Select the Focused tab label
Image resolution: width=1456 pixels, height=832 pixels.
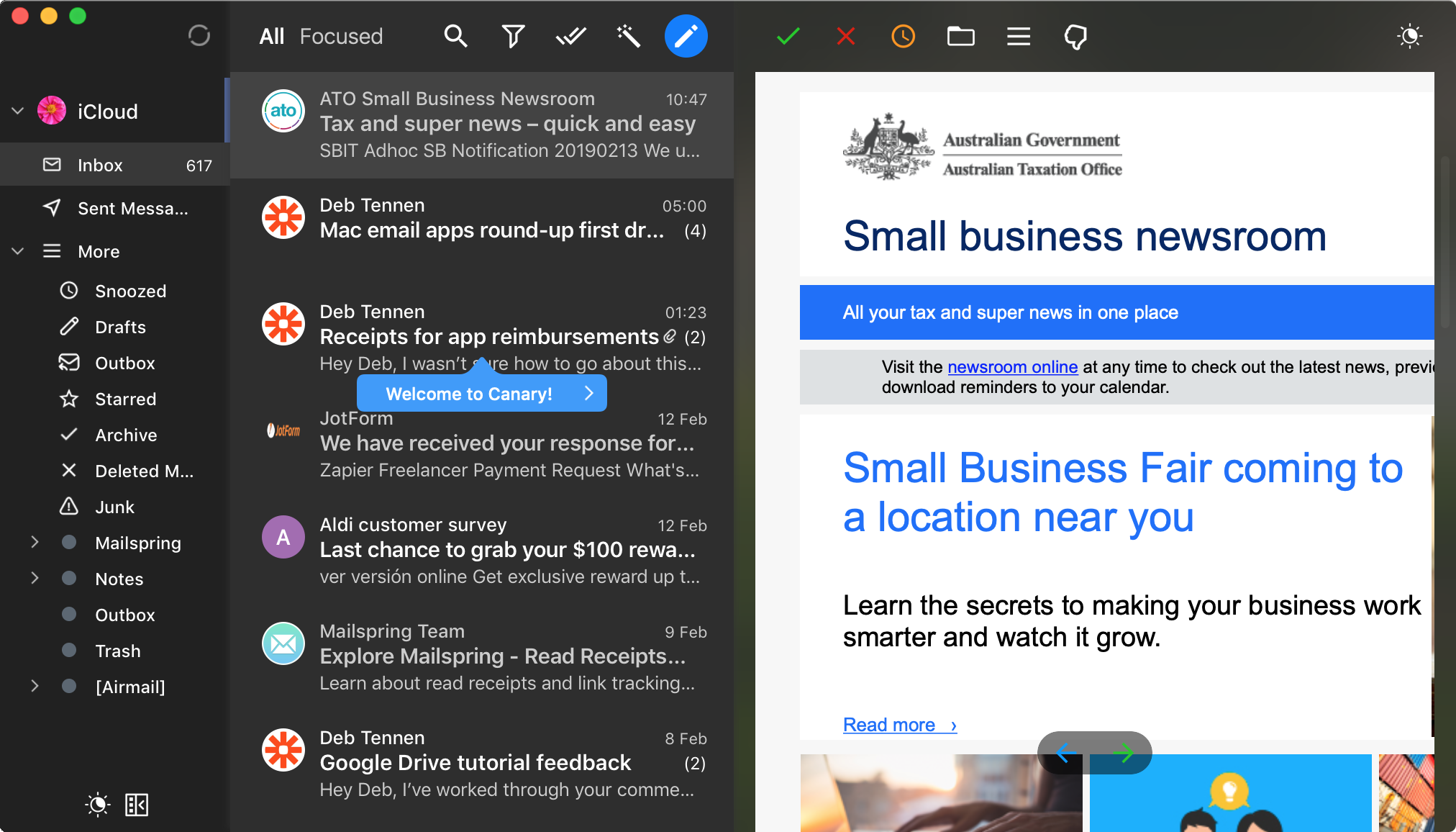coord(343,36)
